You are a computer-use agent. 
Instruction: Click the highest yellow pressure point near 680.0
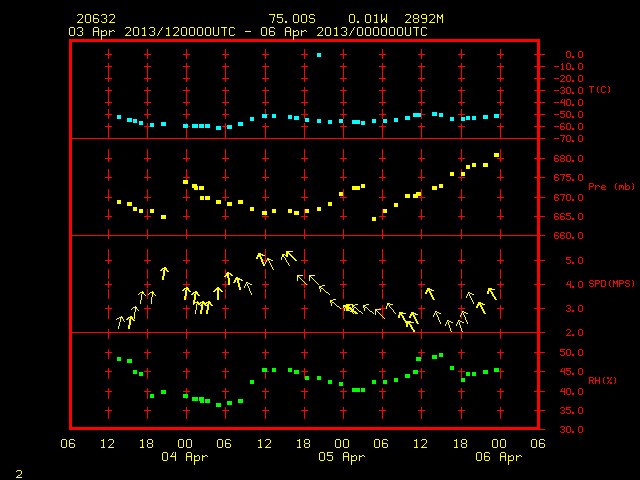click(x=497, y=155)
